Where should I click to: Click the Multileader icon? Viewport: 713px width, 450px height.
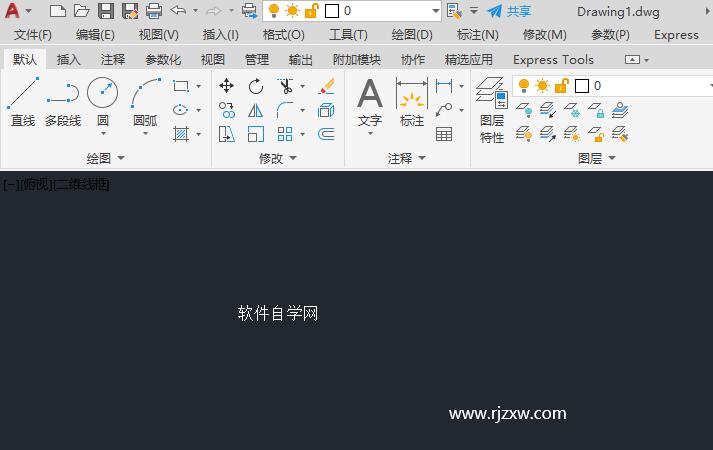pyautogui.click(x=444, y=110)
